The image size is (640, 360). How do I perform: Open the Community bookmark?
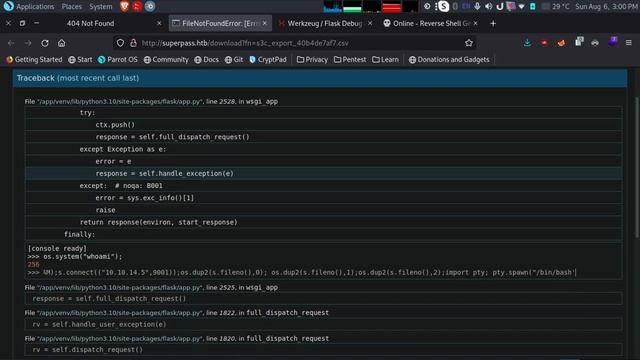tap(166, 60)
